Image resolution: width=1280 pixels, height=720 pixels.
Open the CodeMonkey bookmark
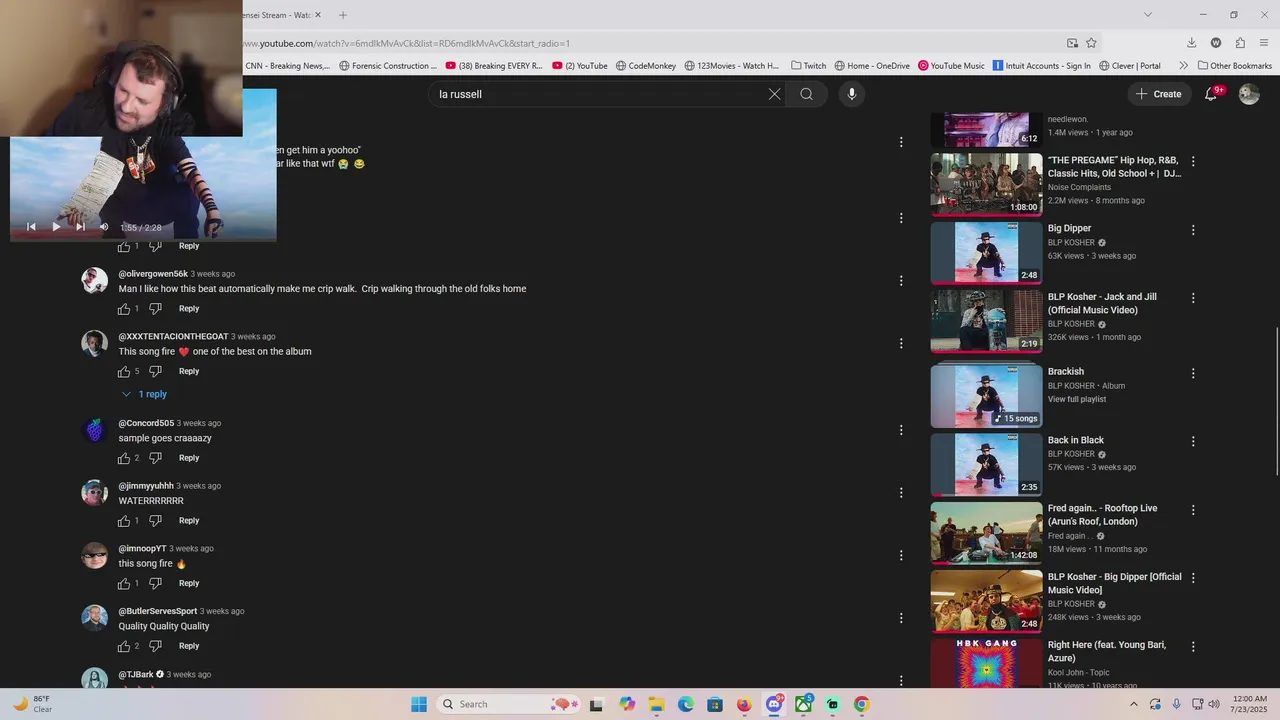646,66
